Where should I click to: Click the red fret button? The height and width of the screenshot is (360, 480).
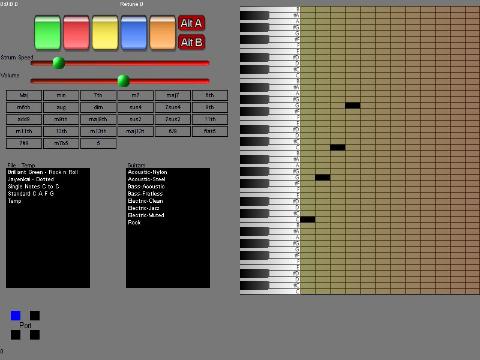pyautogui.click(x=76, y=33)
